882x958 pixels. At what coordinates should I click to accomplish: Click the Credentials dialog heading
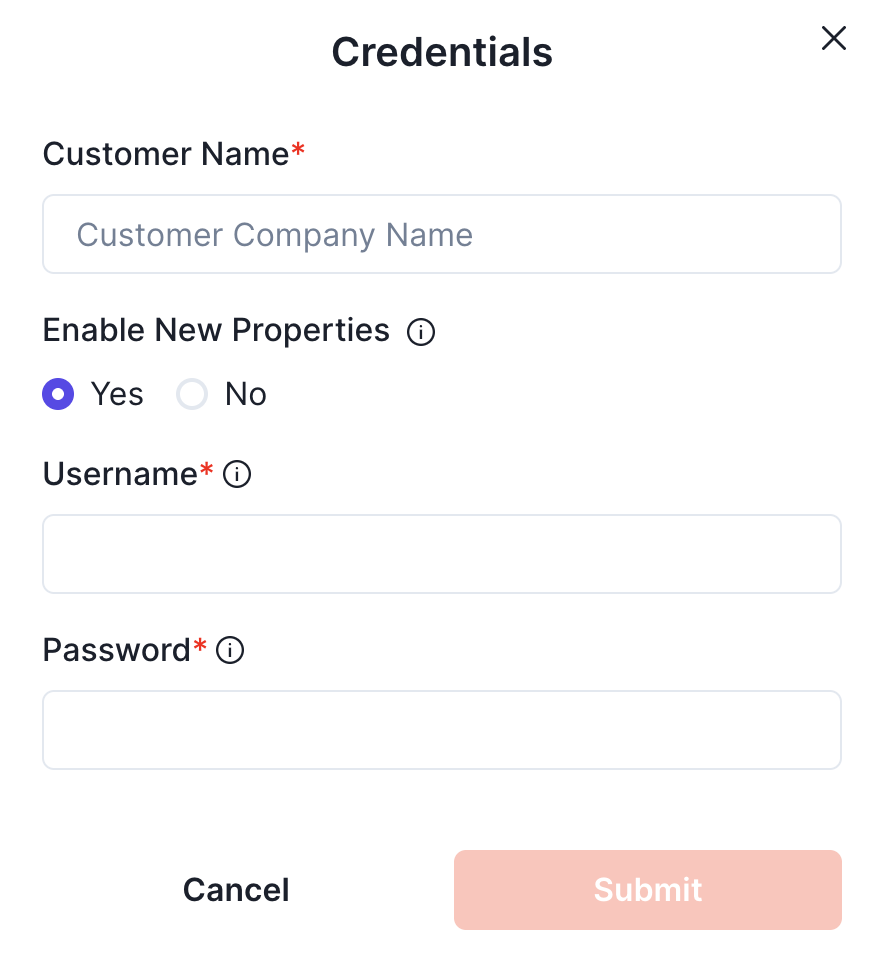[441, 52]
